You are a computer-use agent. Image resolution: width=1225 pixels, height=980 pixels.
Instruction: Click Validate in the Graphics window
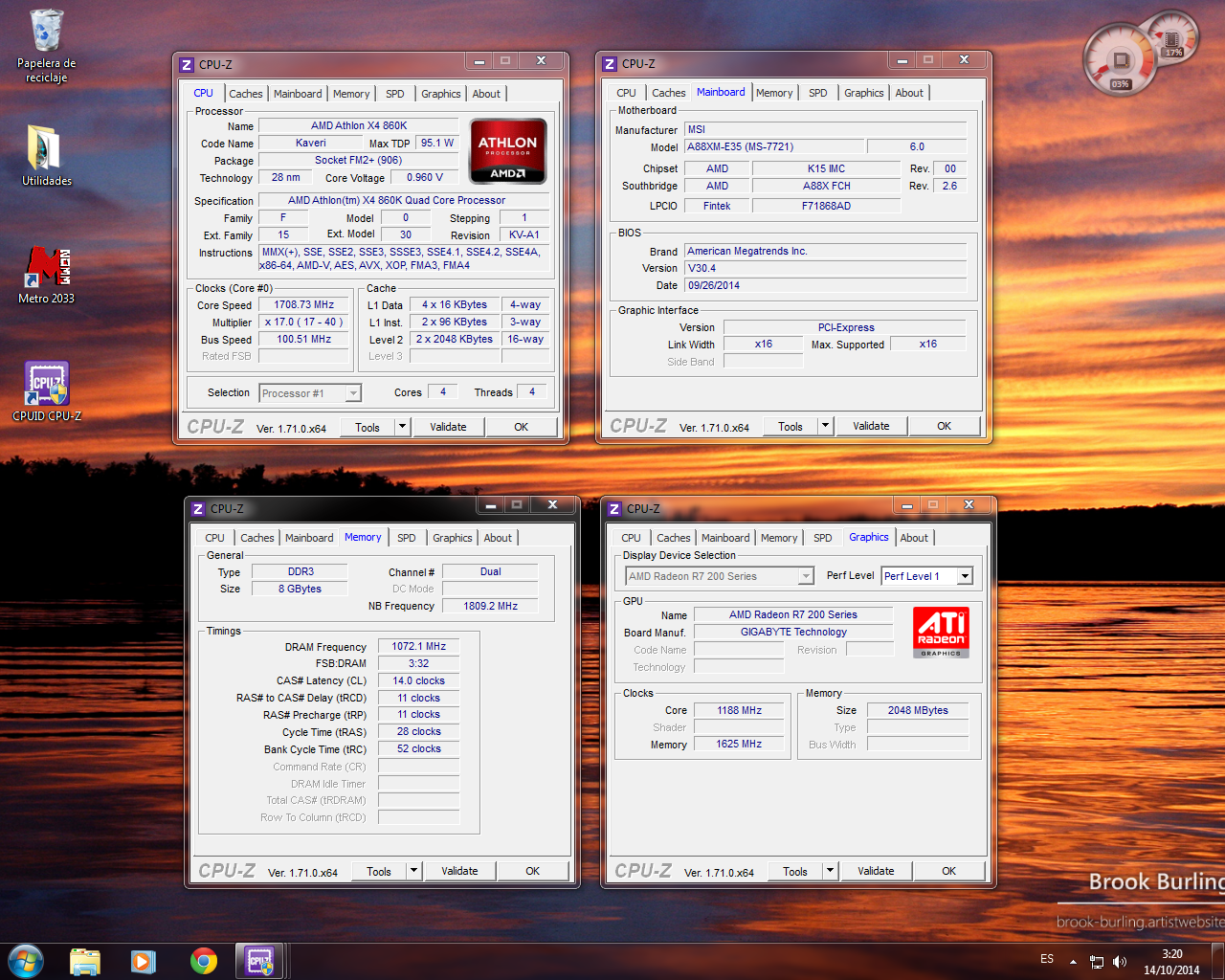[x=876, y=871]
